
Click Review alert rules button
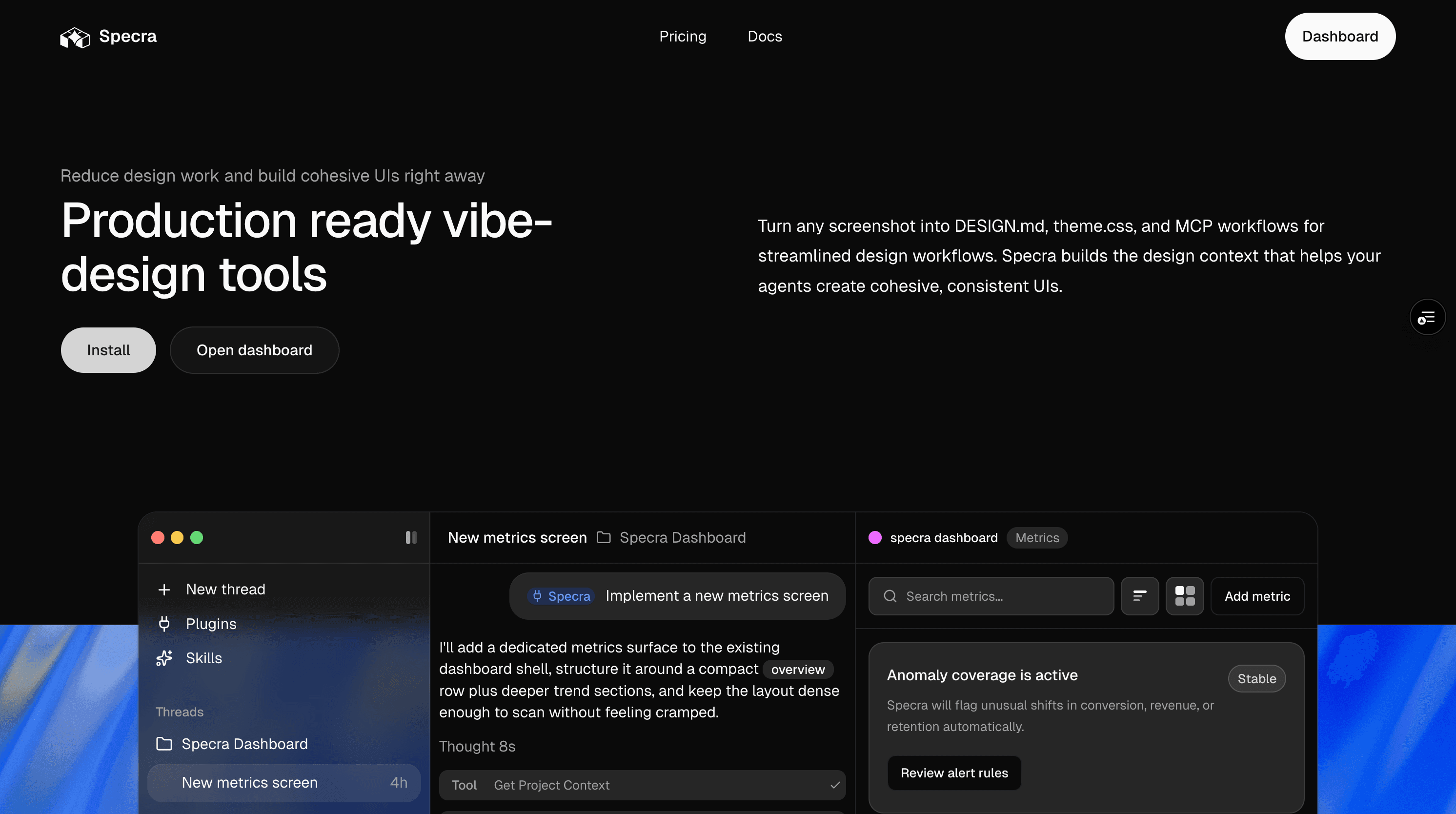[x=954, y=773]
